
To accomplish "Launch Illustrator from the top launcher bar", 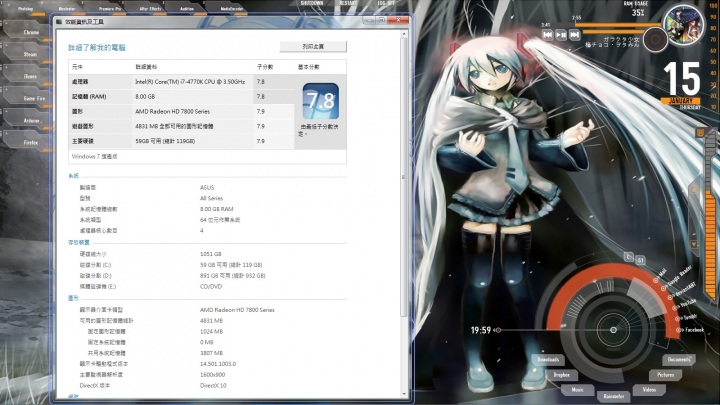I will point(67,9).
